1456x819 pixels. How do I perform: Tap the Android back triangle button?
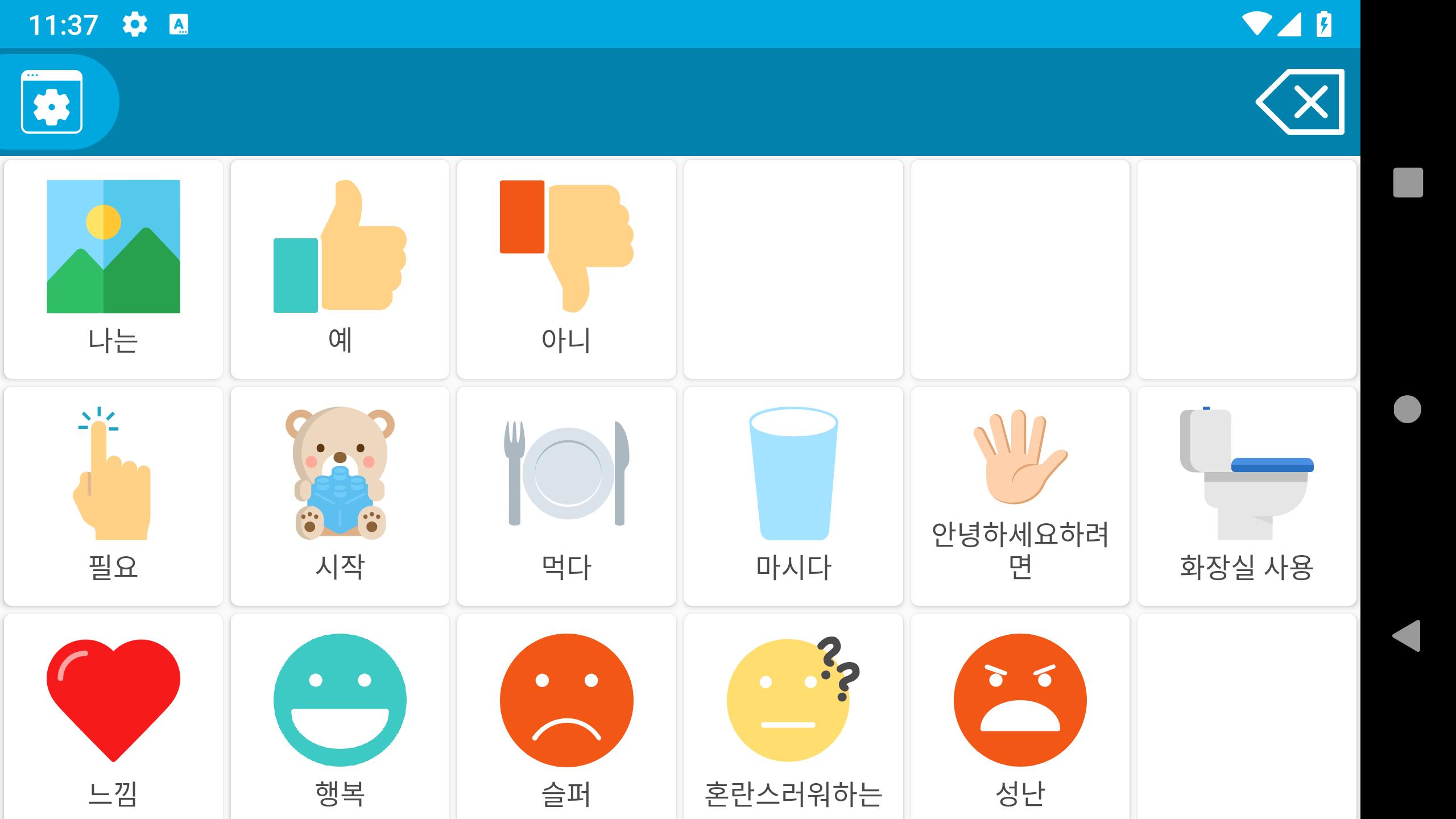pyautogui.click(x=1407, y=636)
